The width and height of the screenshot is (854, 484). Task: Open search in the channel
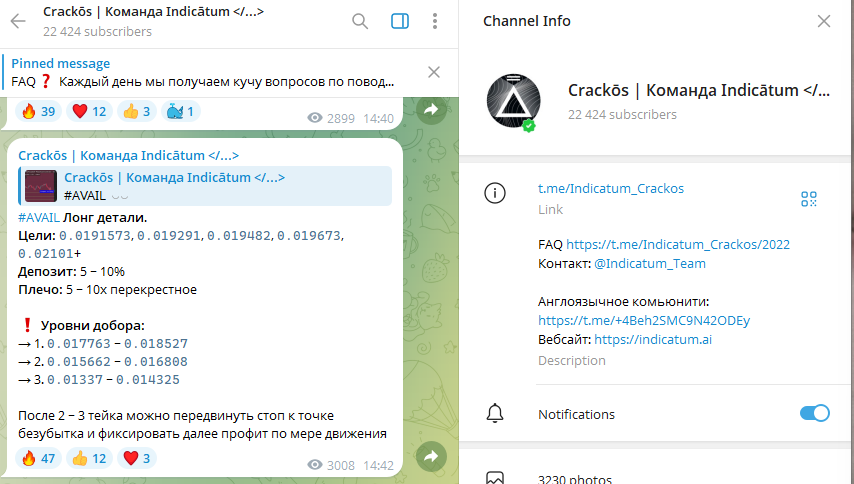360,21
